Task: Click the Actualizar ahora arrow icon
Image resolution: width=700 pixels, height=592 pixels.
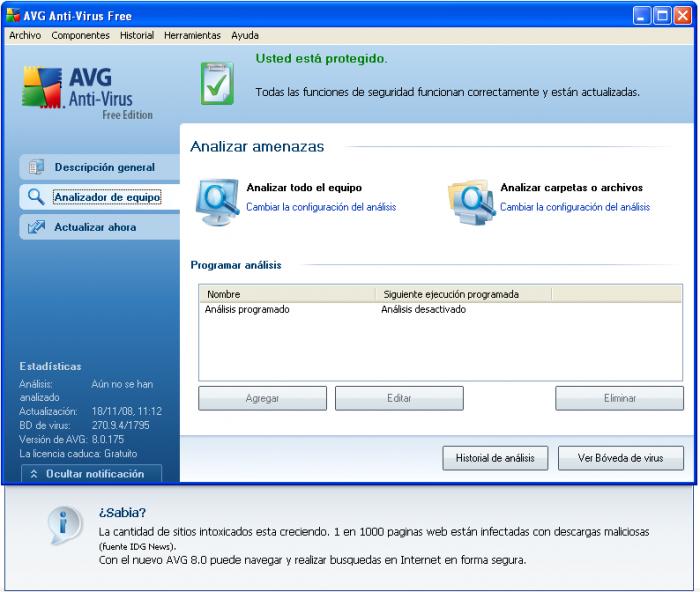Action: tap(36, 227)
